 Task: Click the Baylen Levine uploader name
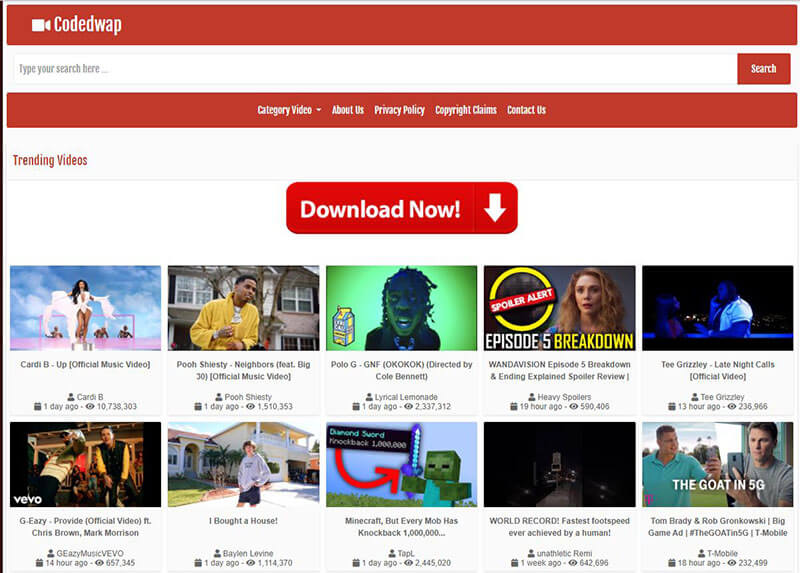pyautogui.click(x=248, y=554)
